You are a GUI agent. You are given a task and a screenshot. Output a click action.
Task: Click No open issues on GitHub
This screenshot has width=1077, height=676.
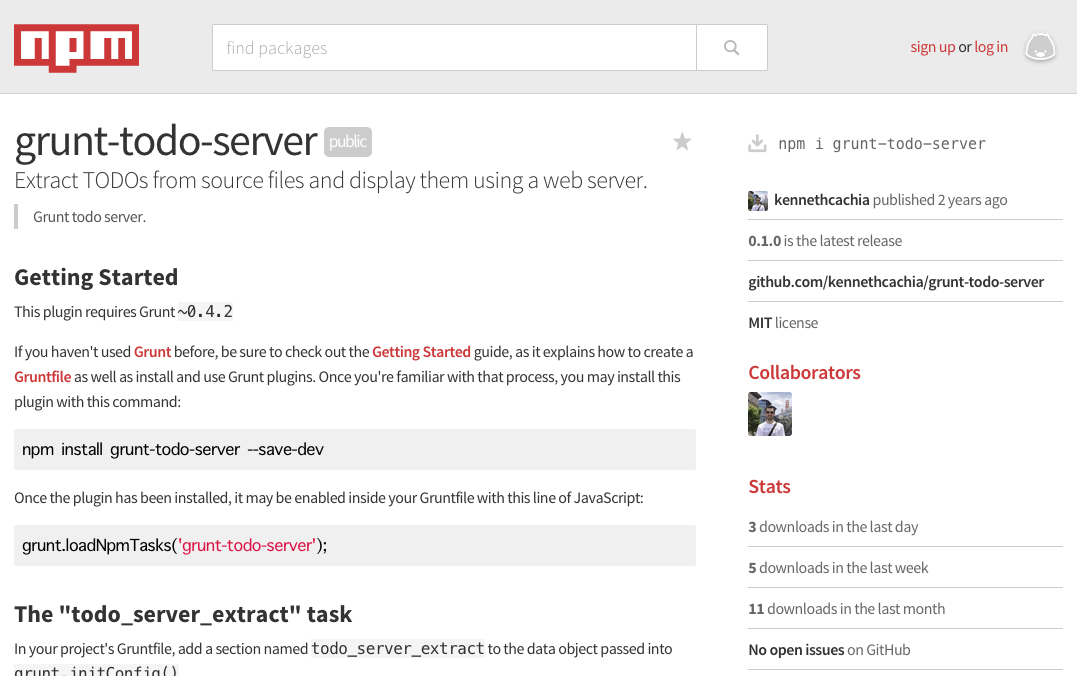[x=829, y=650]
